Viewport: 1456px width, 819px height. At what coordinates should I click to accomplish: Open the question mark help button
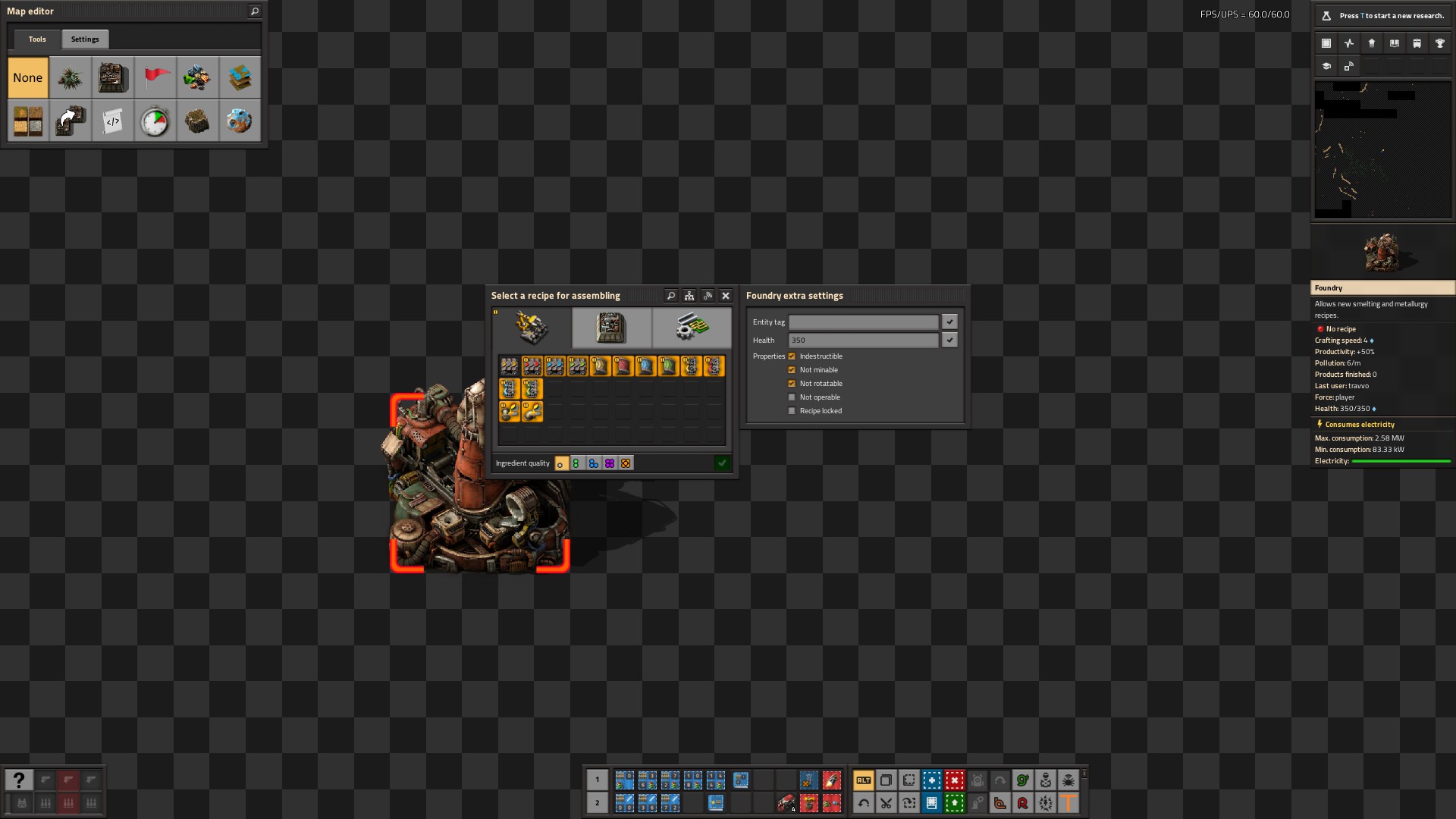[19, 780]
